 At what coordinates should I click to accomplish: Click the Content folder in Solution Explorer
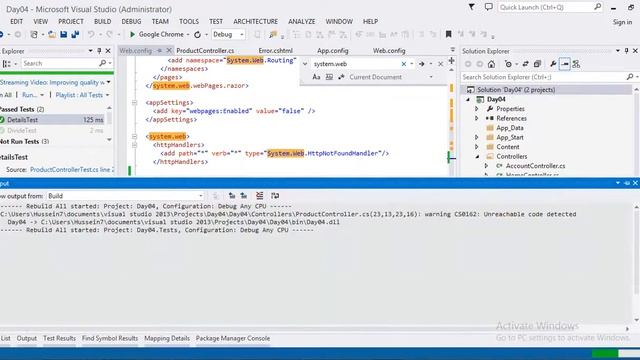[x=508, y=147]
